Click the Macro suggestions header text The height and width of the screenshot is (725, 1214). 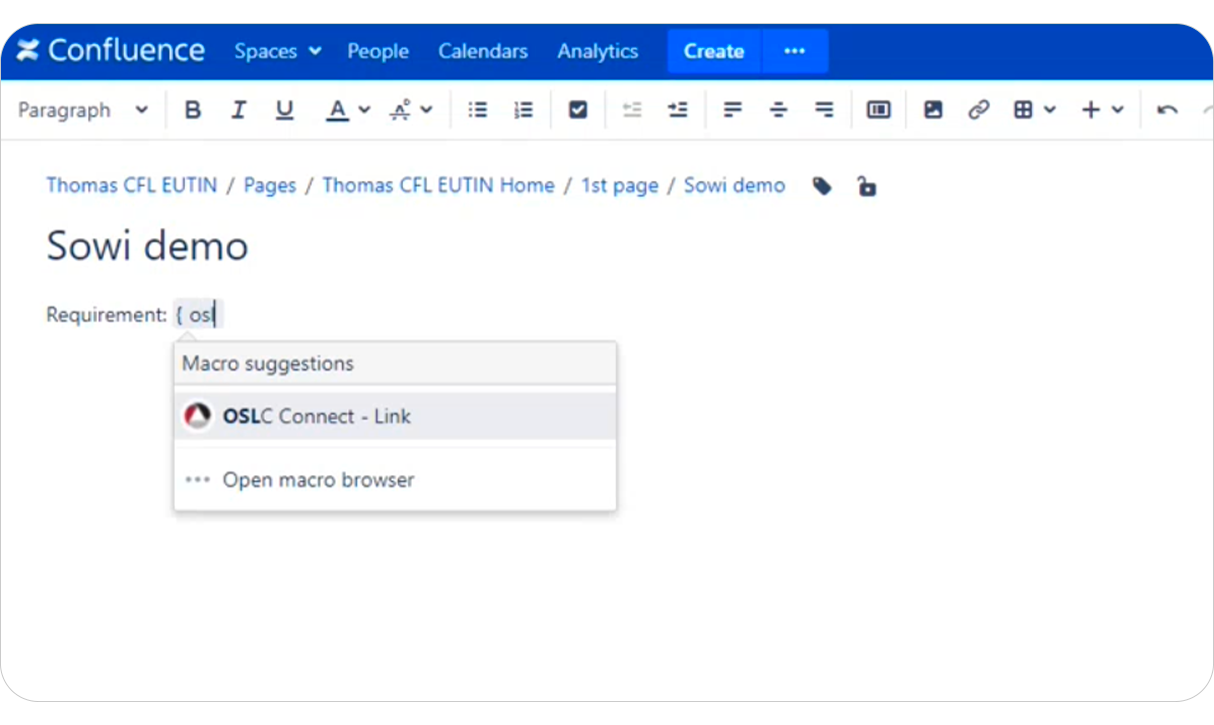[x=268, y=364]
